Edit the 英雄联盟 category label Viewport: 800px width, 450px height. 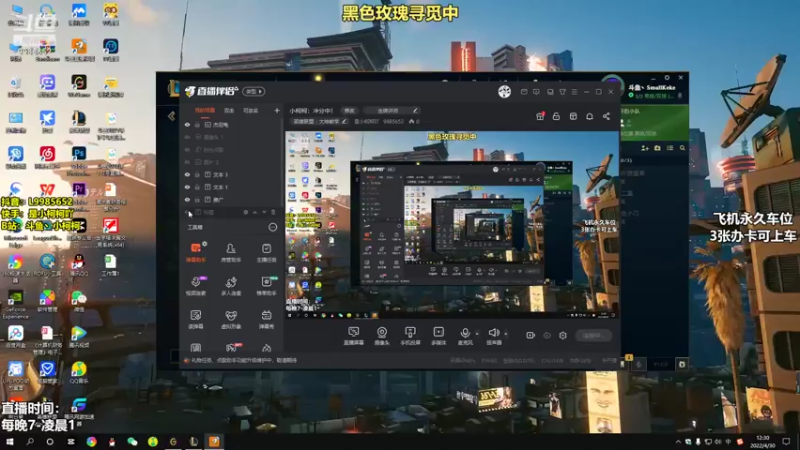pyautogui.click(x=319, y=121)
